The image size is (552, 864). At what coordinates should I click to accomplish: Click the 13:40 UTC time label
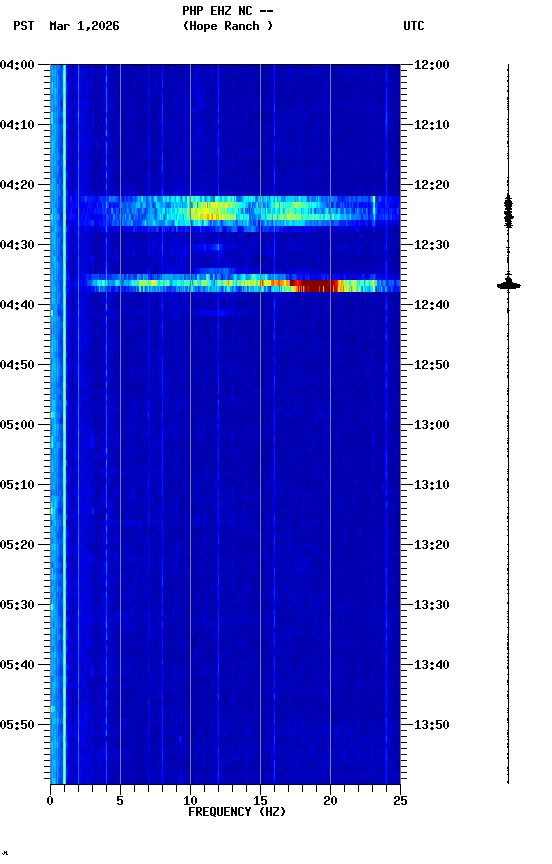coord(432,665)
